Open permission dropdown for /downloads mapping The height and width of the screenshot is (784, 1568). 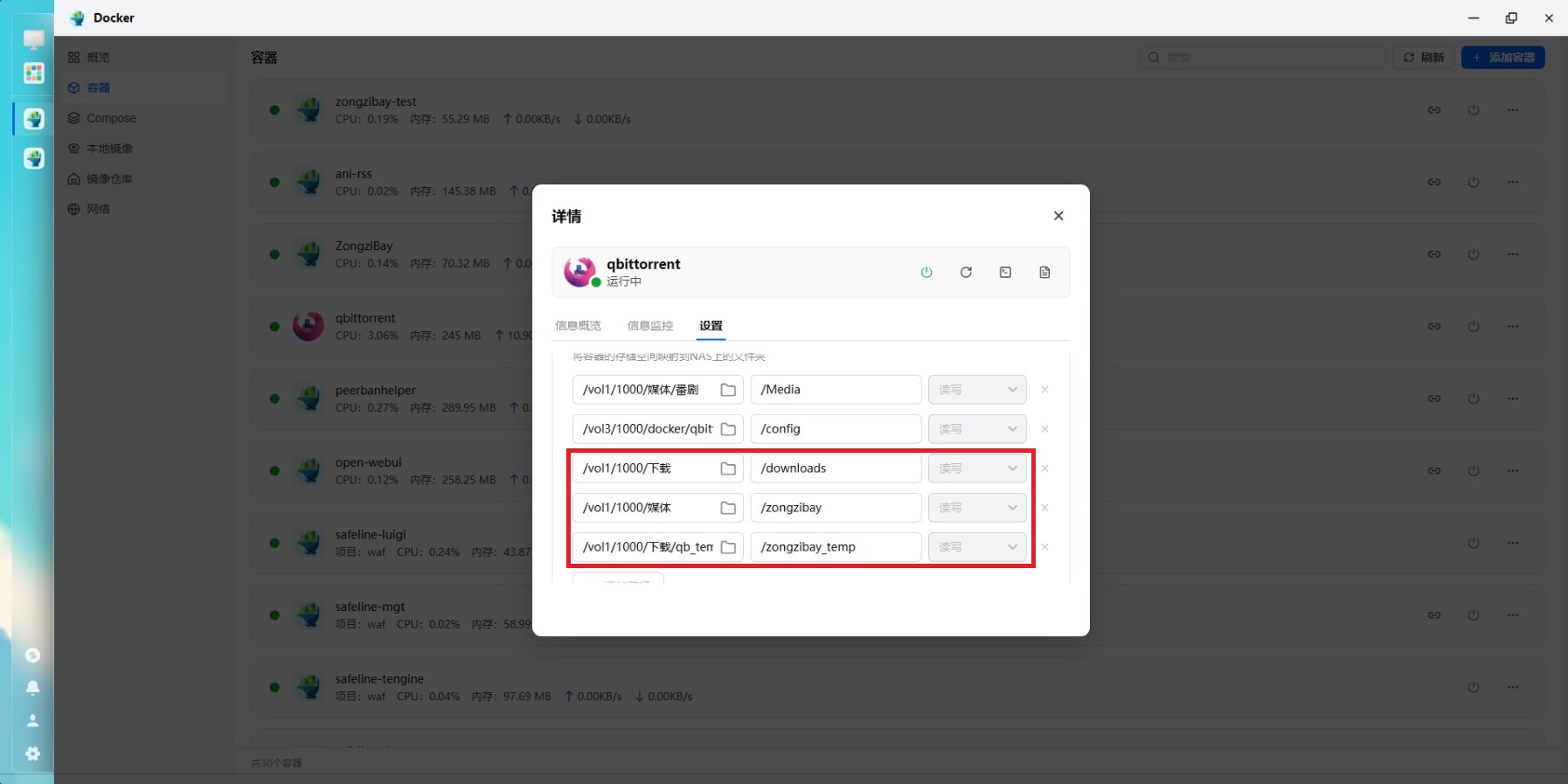tap(977, 468)
